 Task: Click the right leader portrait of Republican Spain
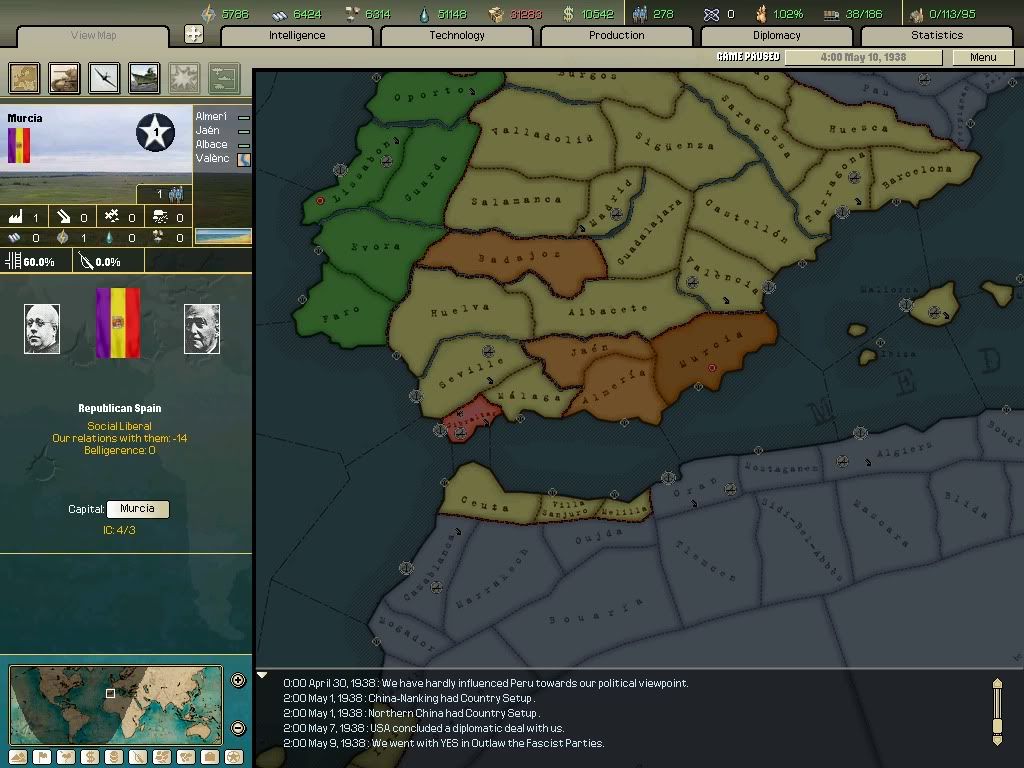pyautogui.click(x=202, y=329)
